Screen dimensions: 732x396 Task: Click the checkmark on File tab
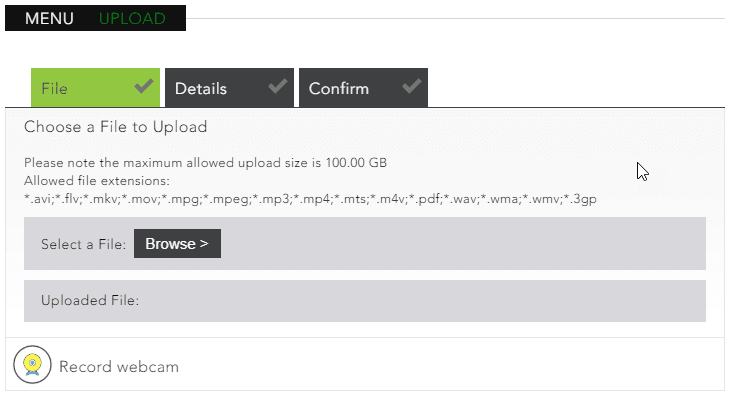click(x=144, y=86)
